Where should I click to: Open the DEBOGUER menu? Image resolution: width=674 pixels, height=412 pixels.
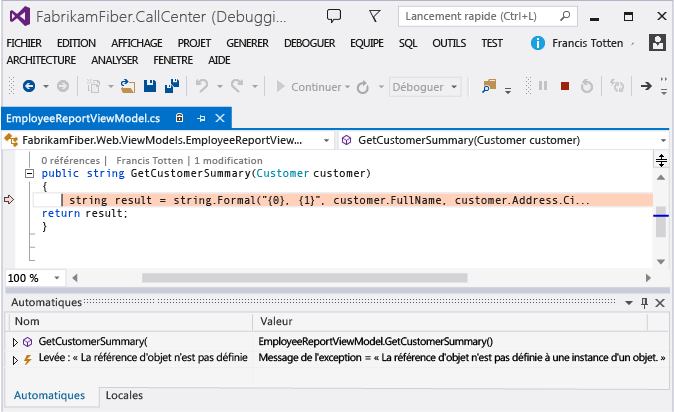pos(309,43)
